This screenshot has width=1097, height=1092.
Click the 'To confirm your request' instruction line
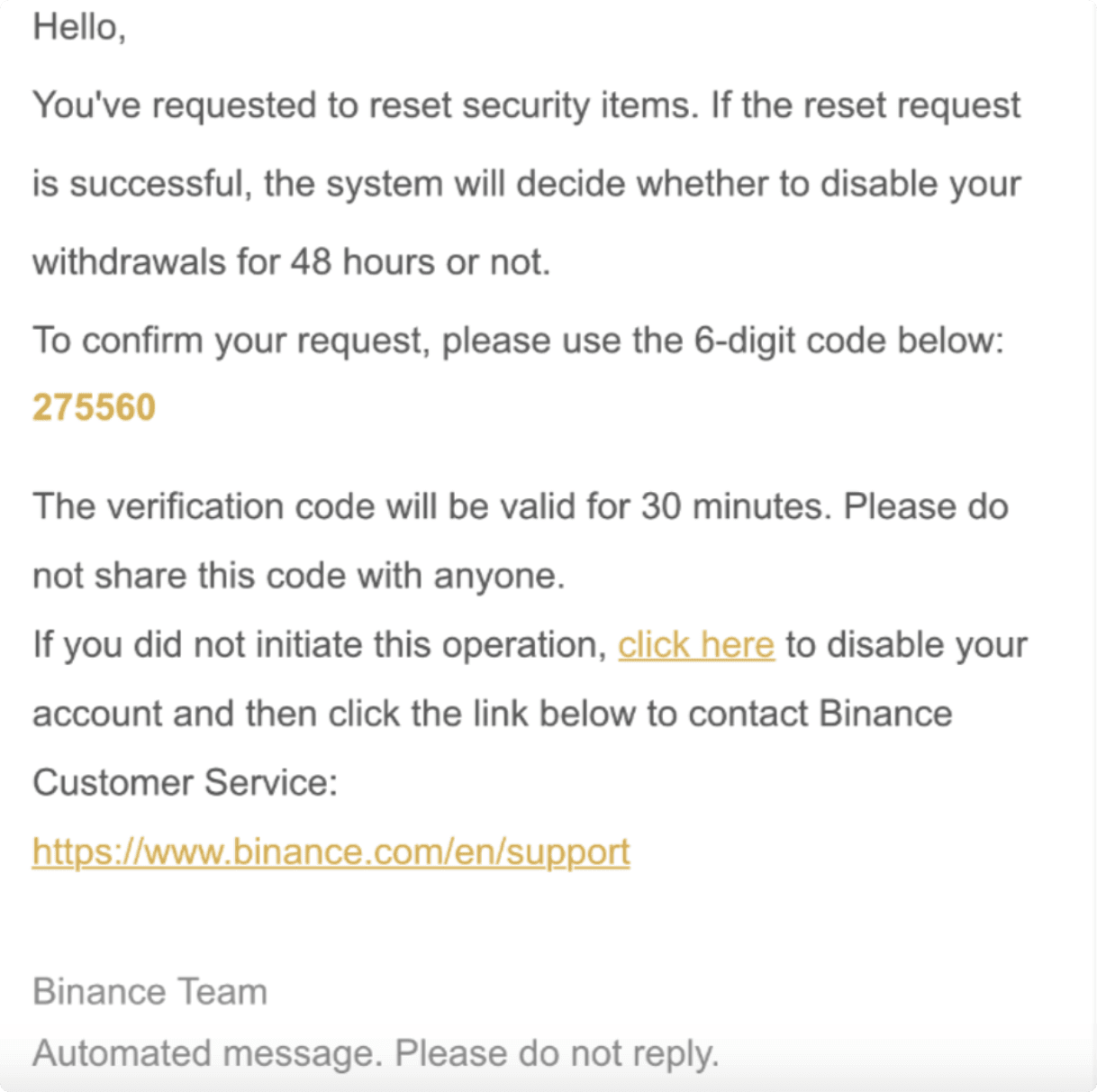tap(518, 341)
